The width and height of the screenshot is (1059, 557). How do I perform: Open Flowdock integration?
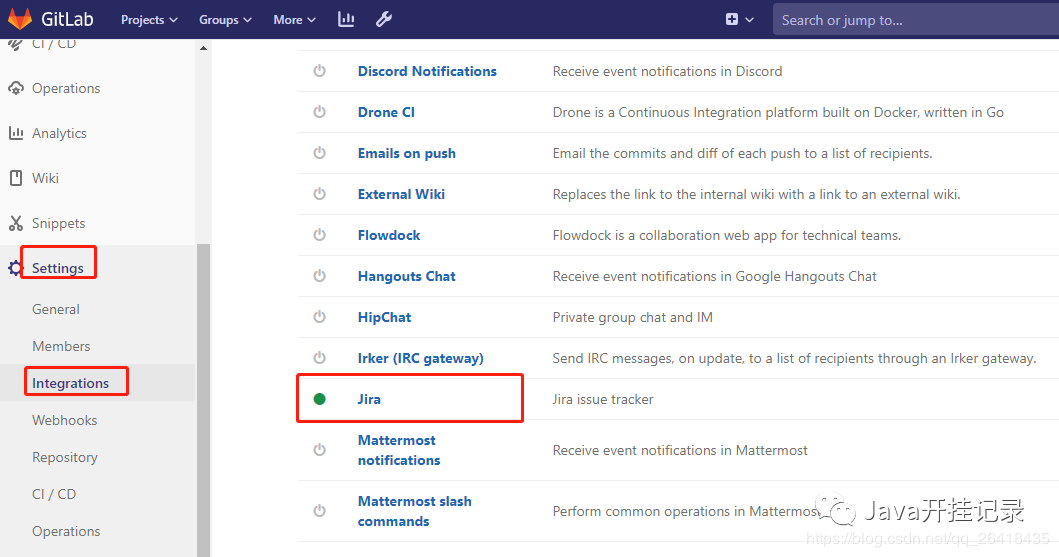coord(389,235)
